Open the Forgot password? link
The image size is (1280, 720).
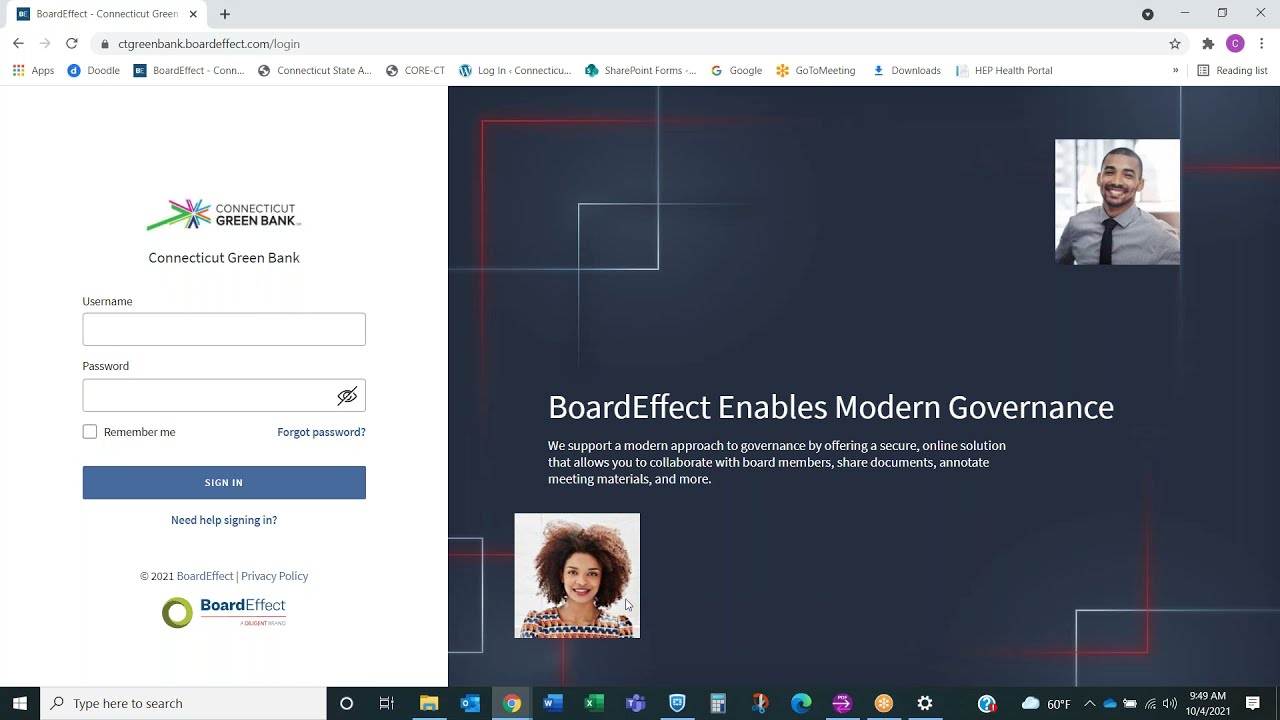(x=321, y=432)
